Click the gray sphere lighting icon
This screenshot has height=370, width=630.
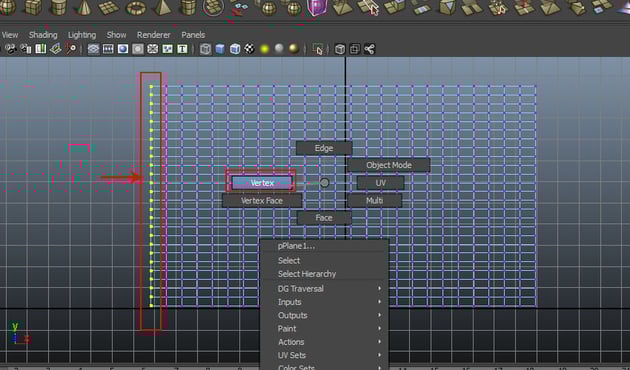click(x=279, y=49)
